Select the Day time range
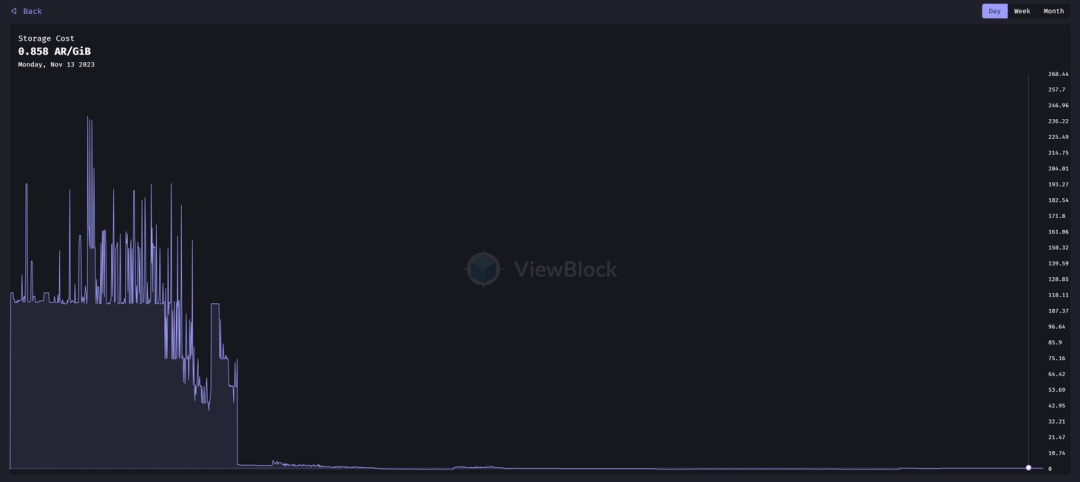The image size is (1080, 482). (994, 11)
